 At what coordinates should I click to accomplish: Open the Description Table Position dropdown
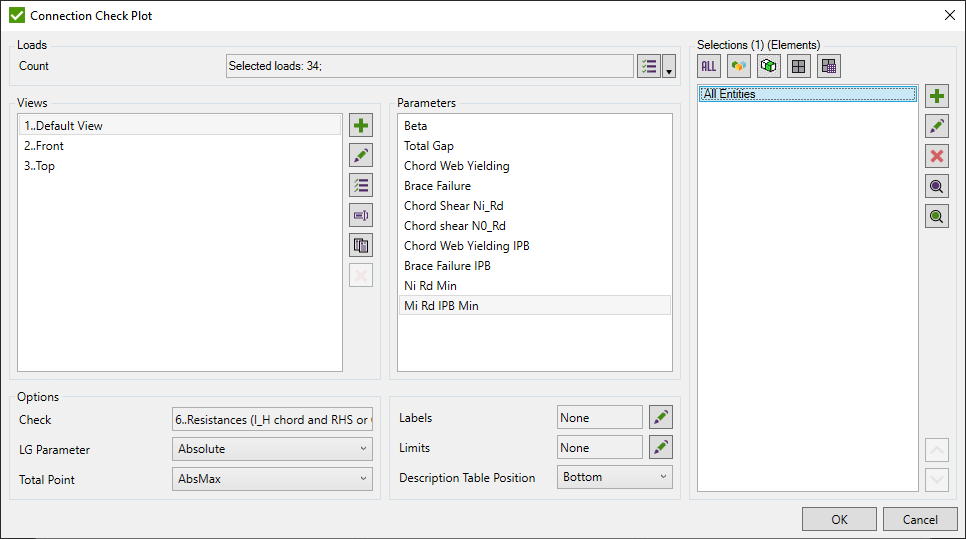pyautogui.click(x=614, y=477)
